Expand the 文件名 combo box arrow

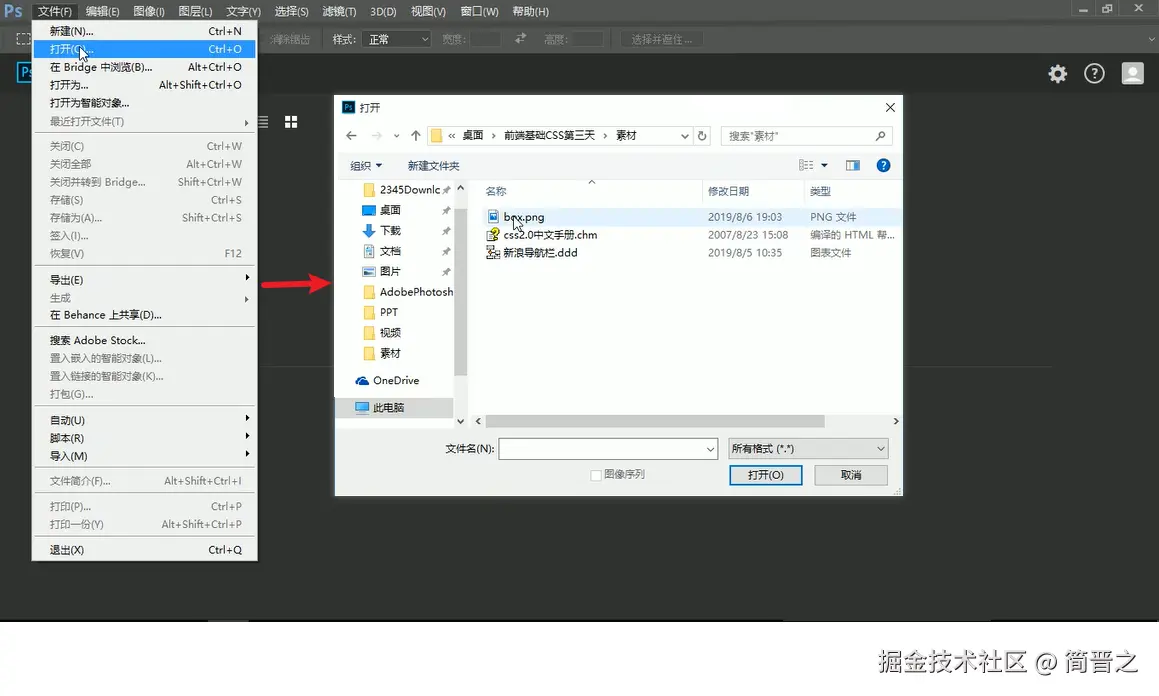point(710,449)
